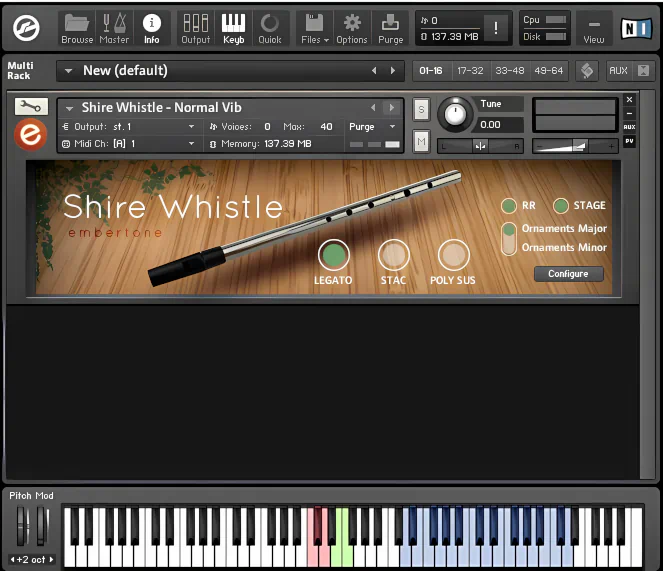
Task: Click the Native Instruments NI logo
Action: pyautogui.click(x=636, y=28)
